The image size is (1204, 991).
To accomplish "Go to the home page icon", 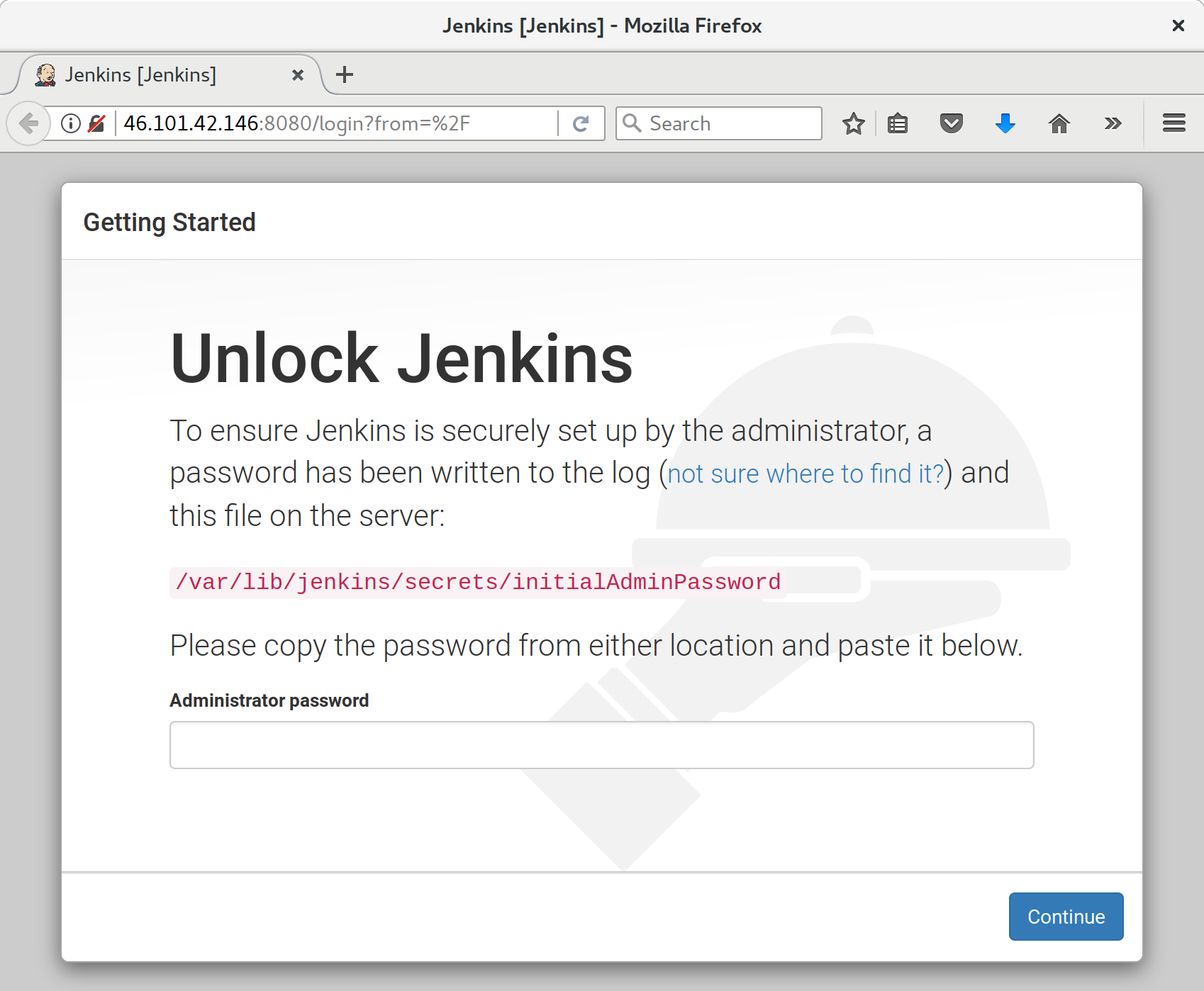I will pos(1059,123).
